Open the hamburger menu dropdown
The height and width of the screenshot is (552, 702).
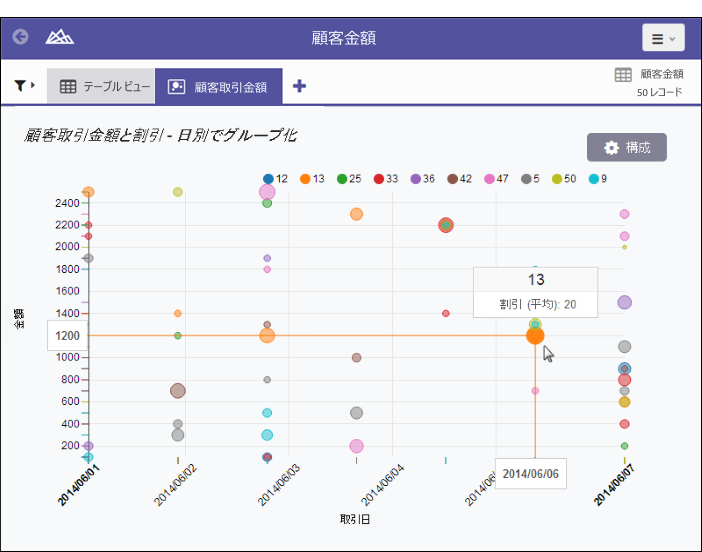coord(663,38)
